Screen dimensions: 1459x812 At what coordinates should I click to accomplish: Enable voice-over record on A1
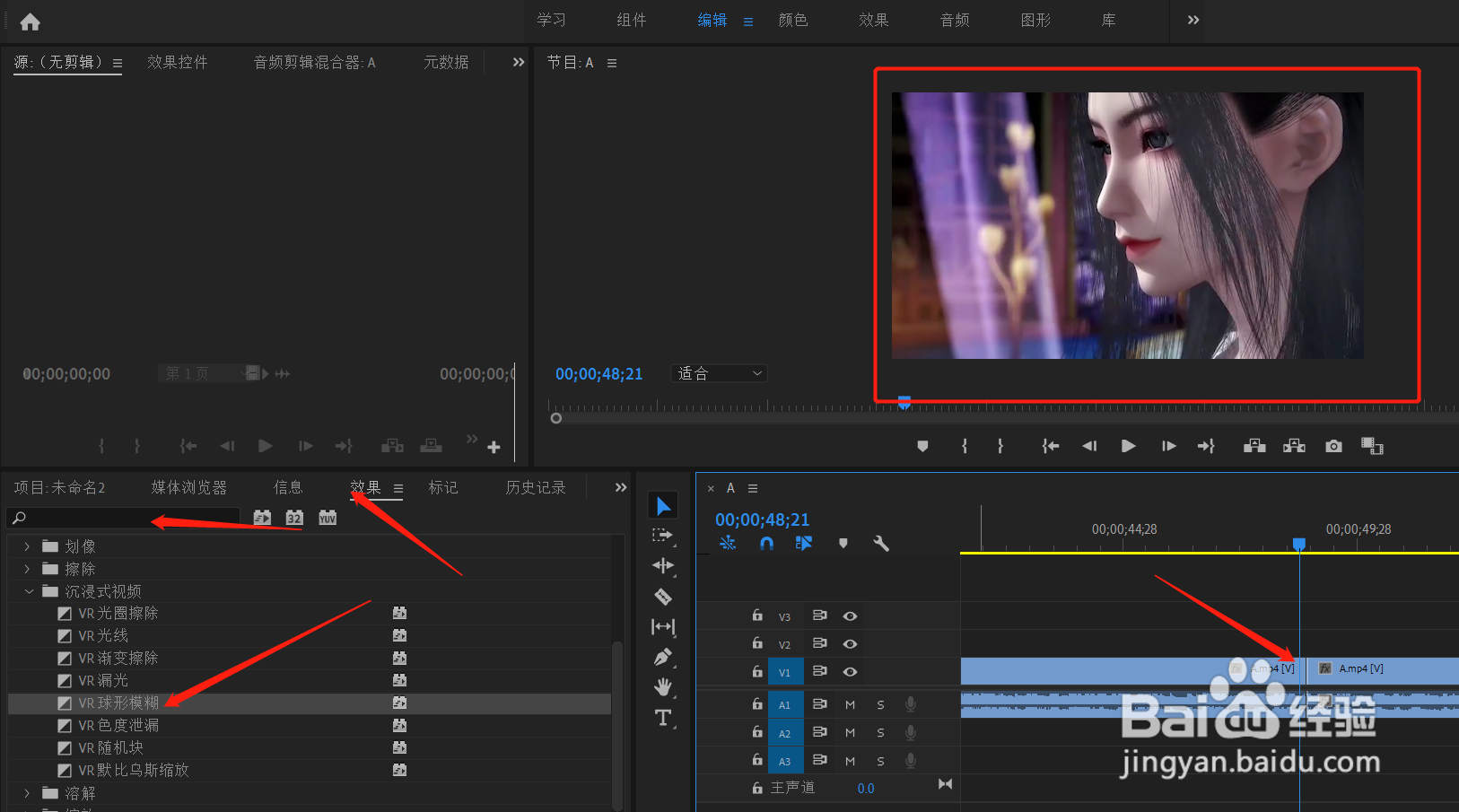tap(911, 705)
